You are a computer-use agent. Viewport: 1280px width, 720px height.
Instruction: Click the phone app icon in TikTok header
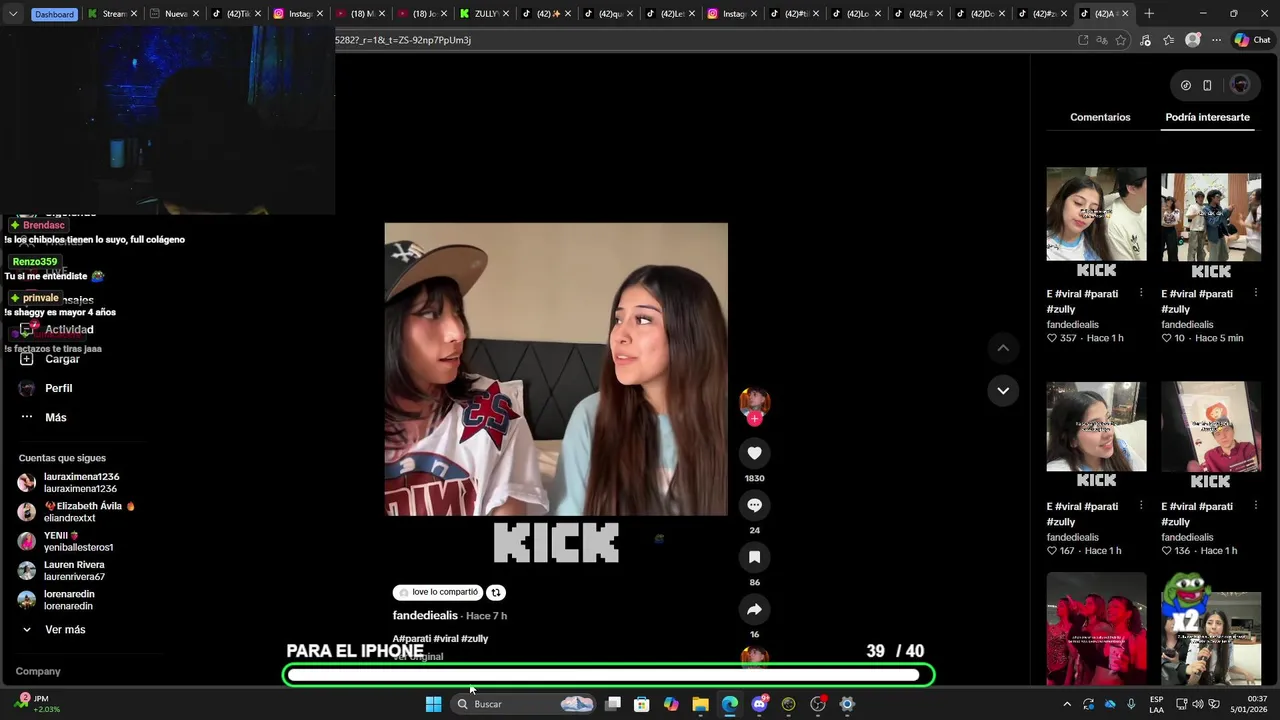(1207, 85)
